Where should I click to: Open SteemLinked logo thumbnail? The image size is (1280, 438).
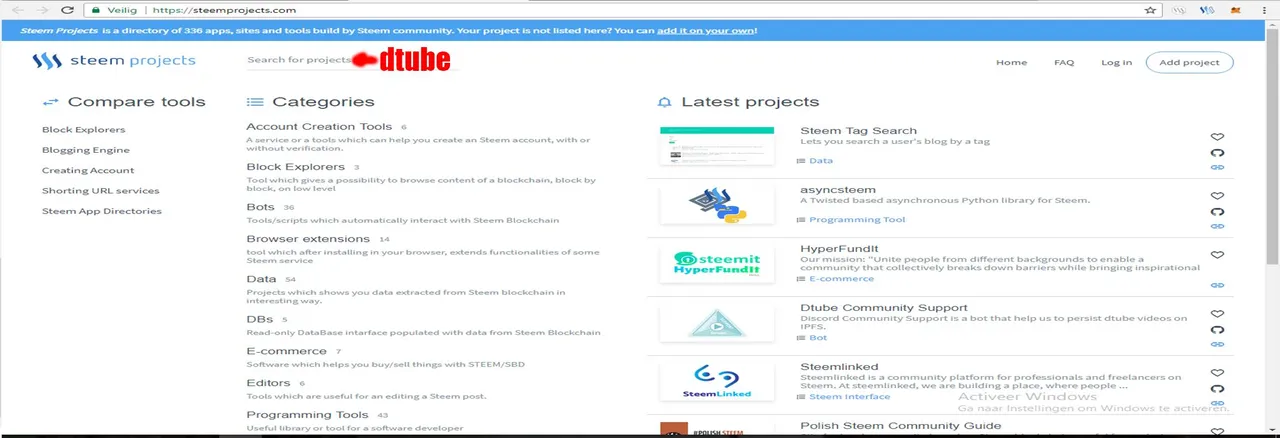717,383
